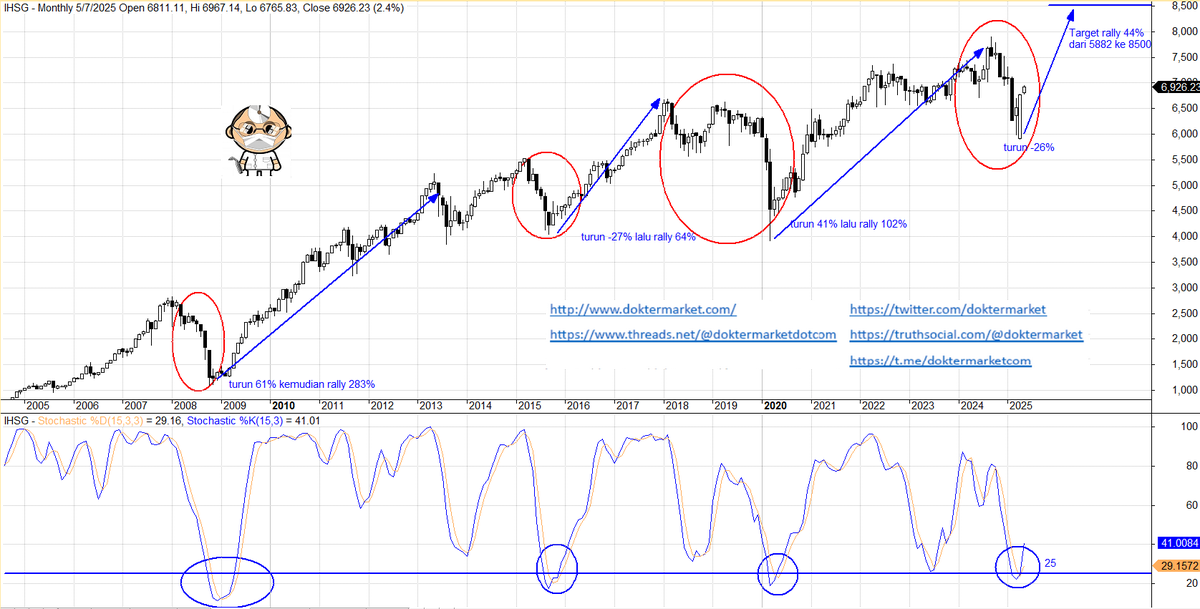This screenshot has width=1200, height=609.
Task: Click the bold 2020 year label
Action: tap(775, 406)
